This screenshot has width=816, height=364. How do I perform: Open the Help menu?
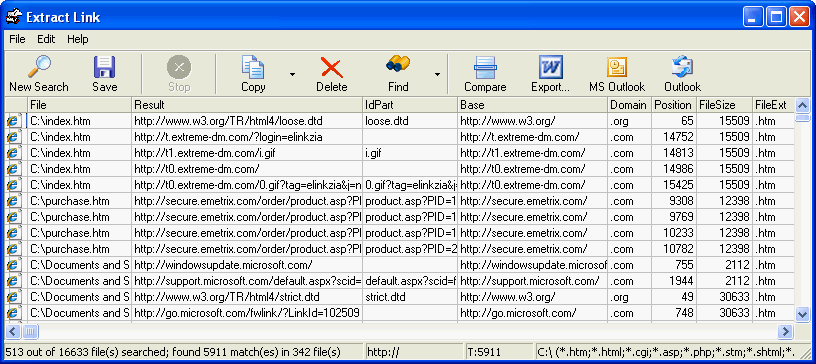click(x=78, y=39)
